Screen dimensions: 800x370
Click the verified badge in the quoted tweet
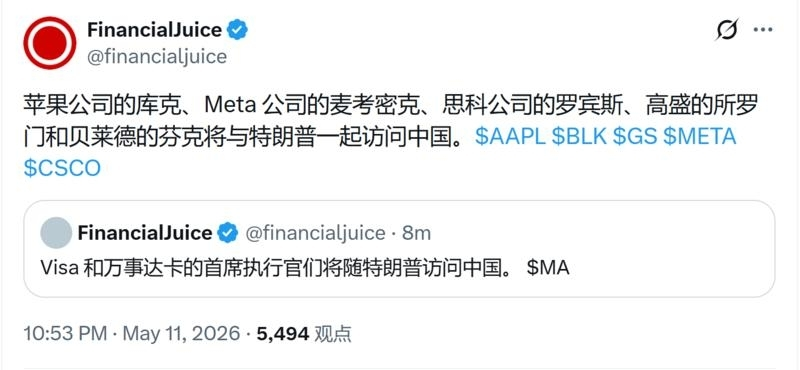point(228,233)
